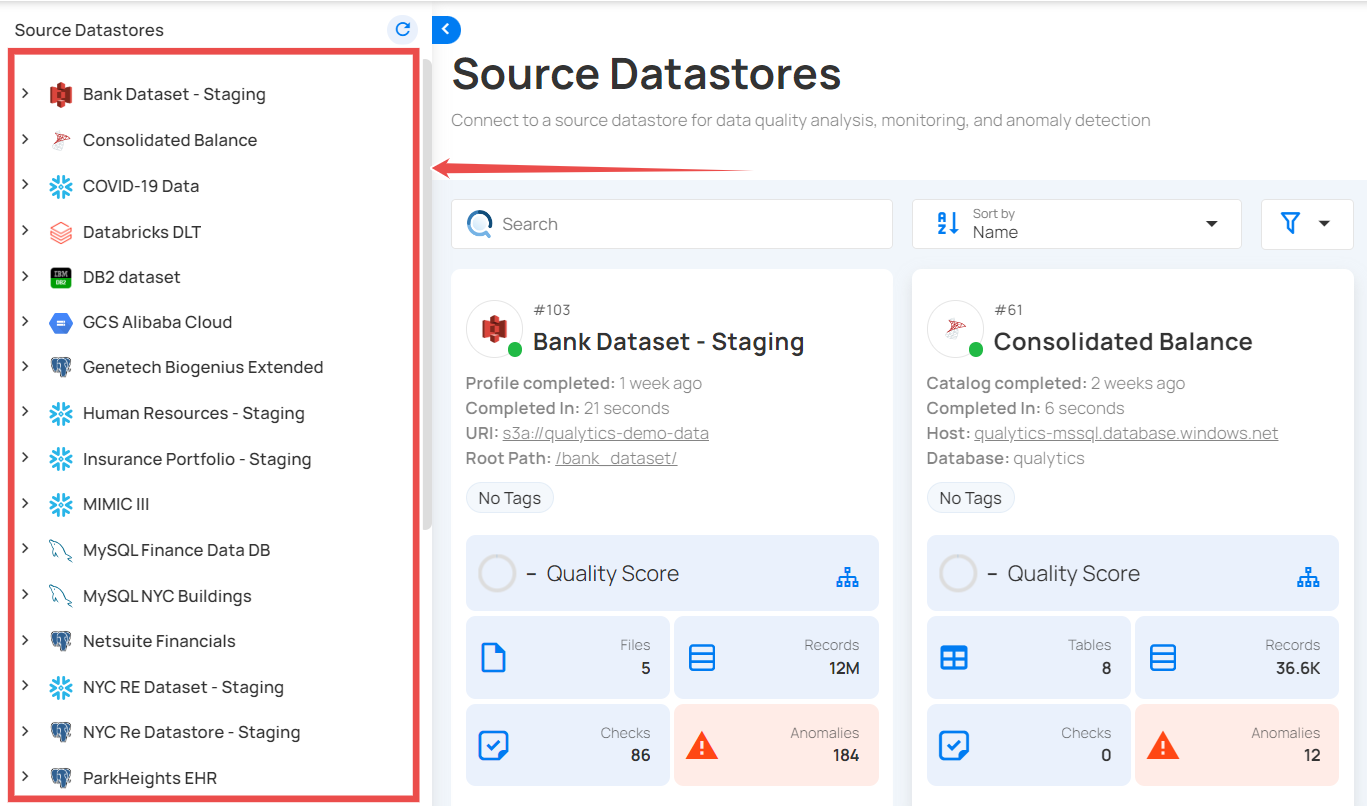Click the MySQL NYC Buildings dolphin icon
Viewport: 1367px width, 806px height.
coord(61,597)
